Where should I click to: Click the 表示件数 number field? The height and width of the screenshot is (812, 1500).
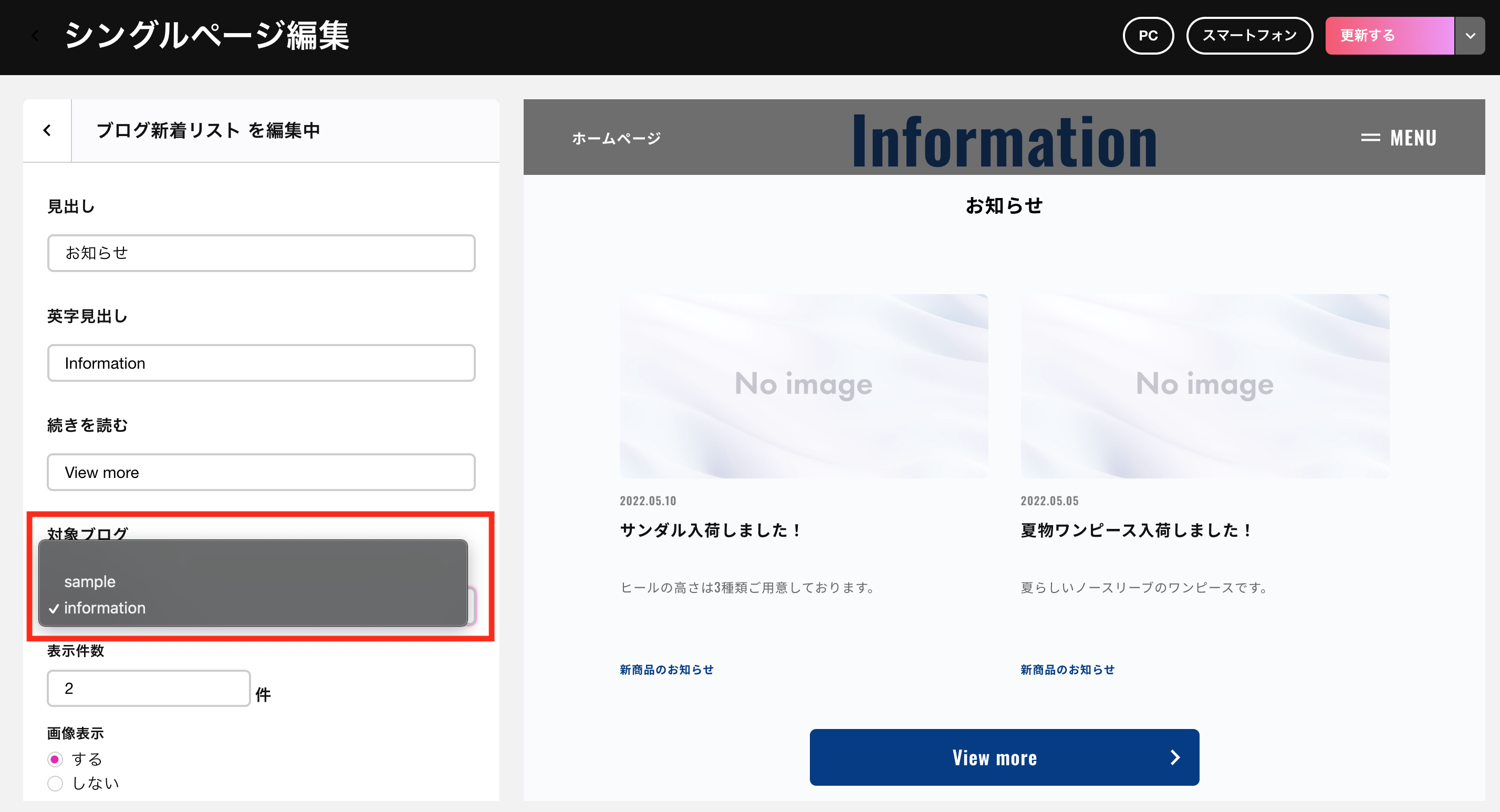[149, 688]
